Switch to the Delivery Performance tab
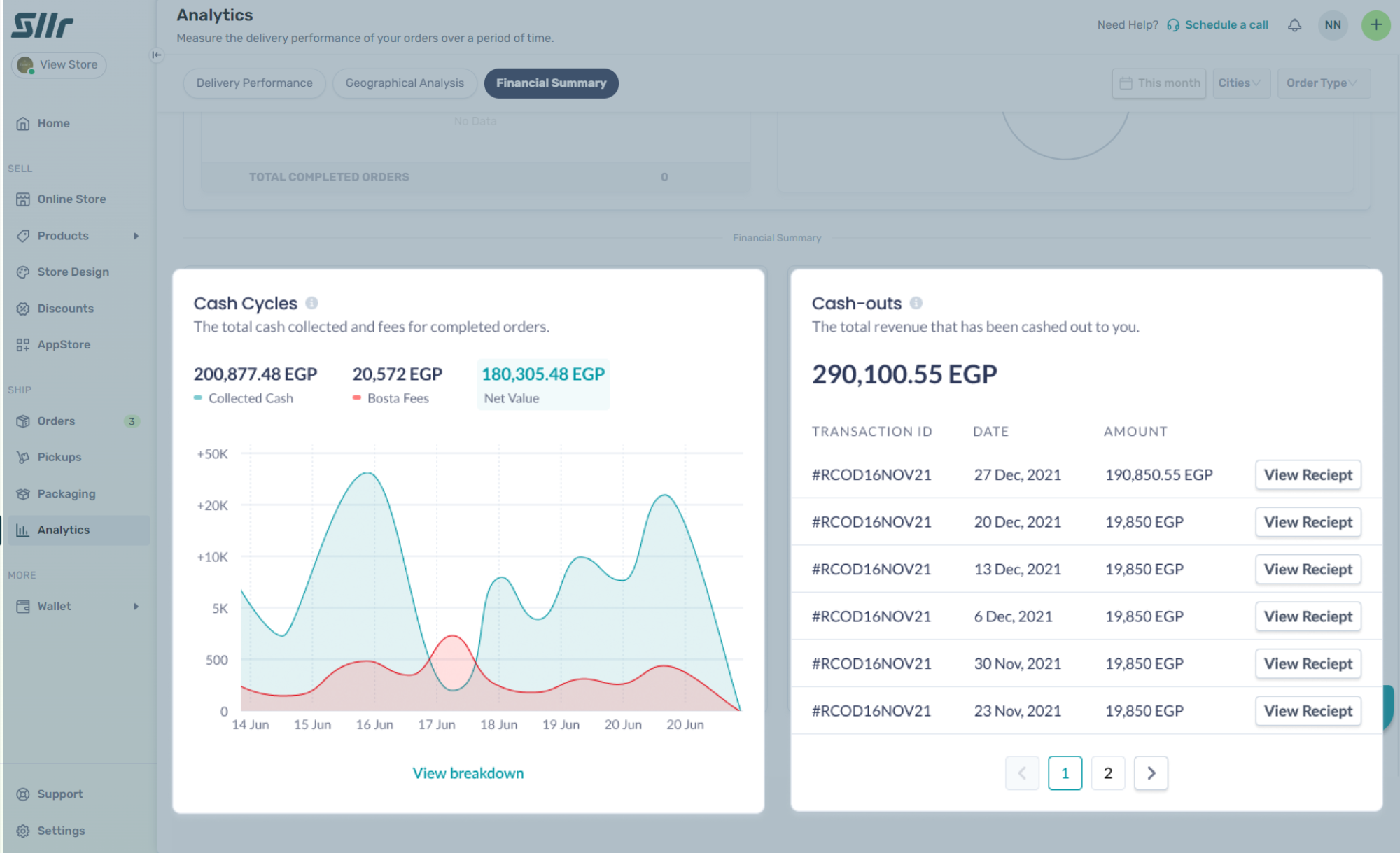Screen dimensions: 1400x853 254,83
